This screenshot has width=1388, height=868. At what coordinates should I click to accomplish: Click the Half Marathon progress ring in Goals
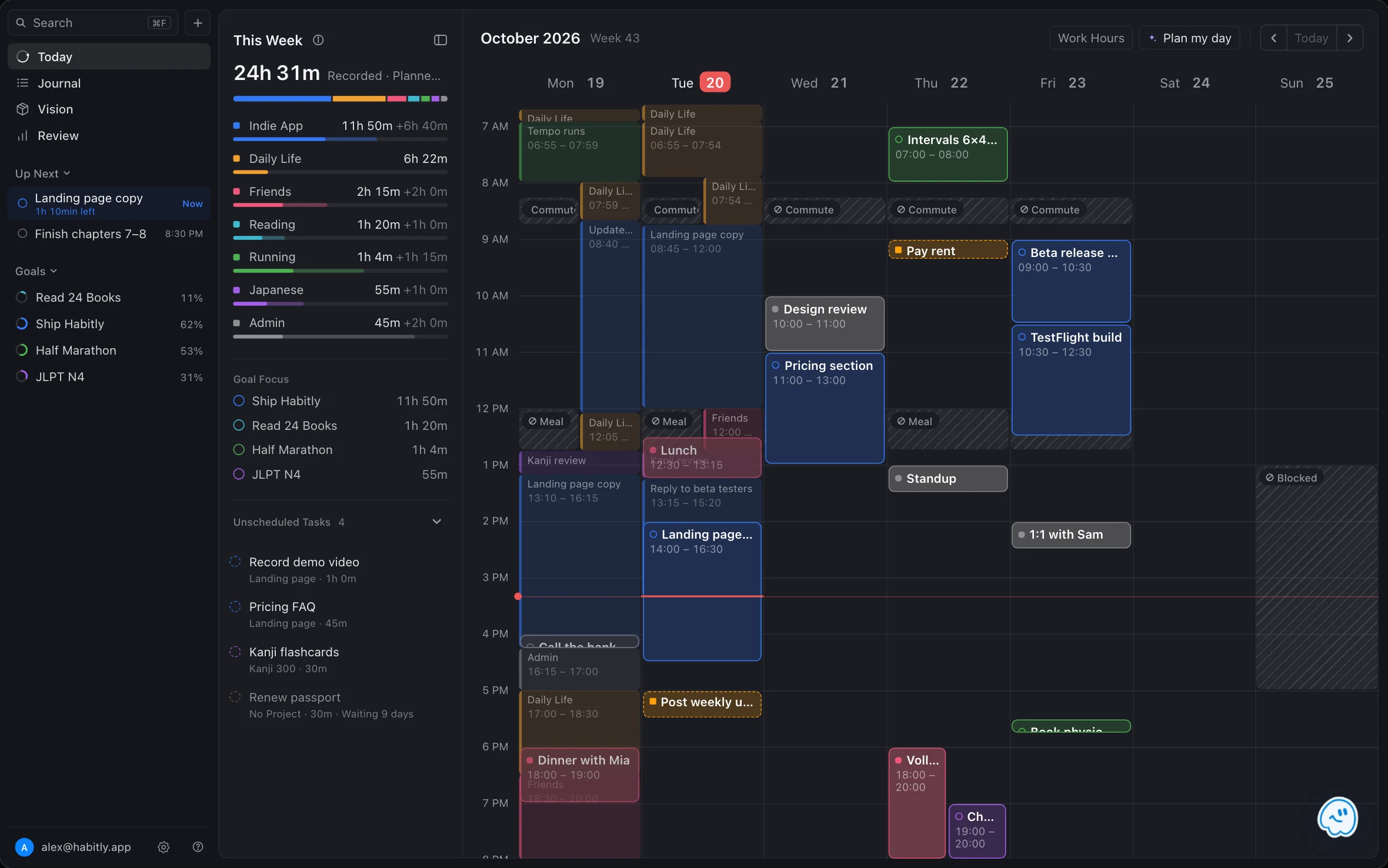(22, 350)
